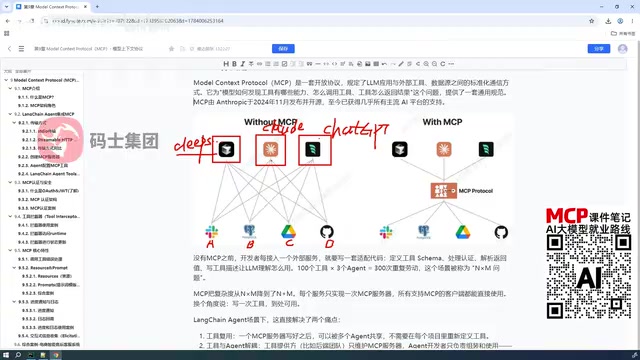This screenshot has height=360, width=640.
Task: Redo the last edit
Action: point(393,64)
